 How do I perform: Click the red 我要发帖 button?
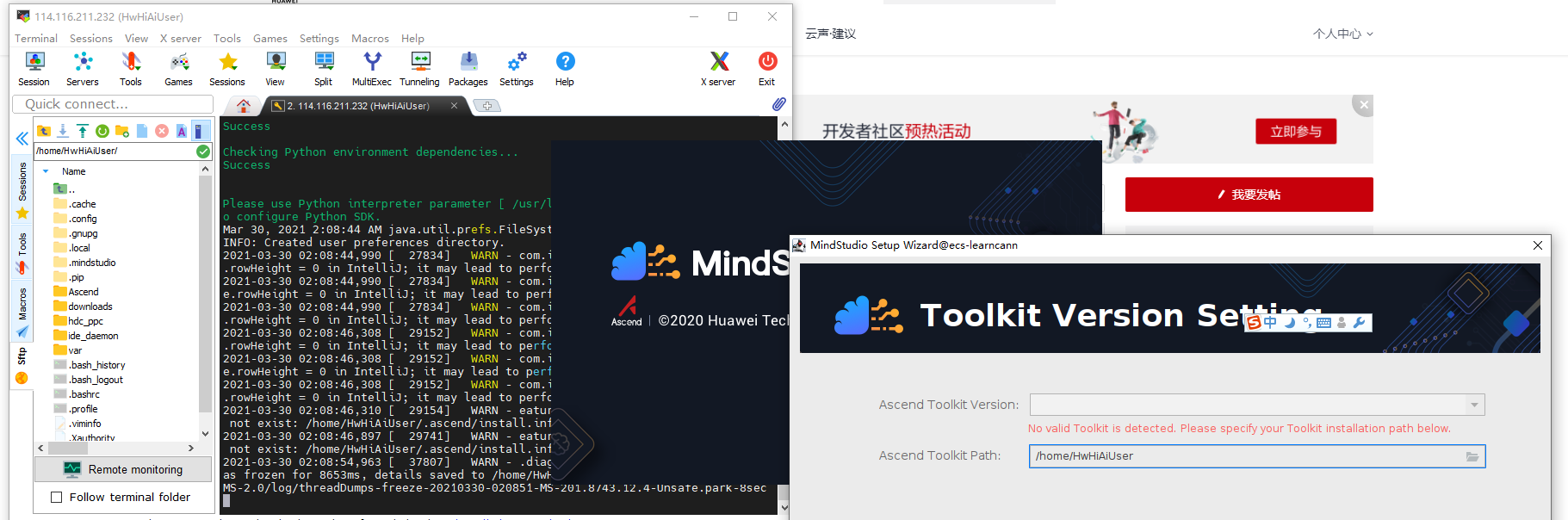tap(1249, 195)
